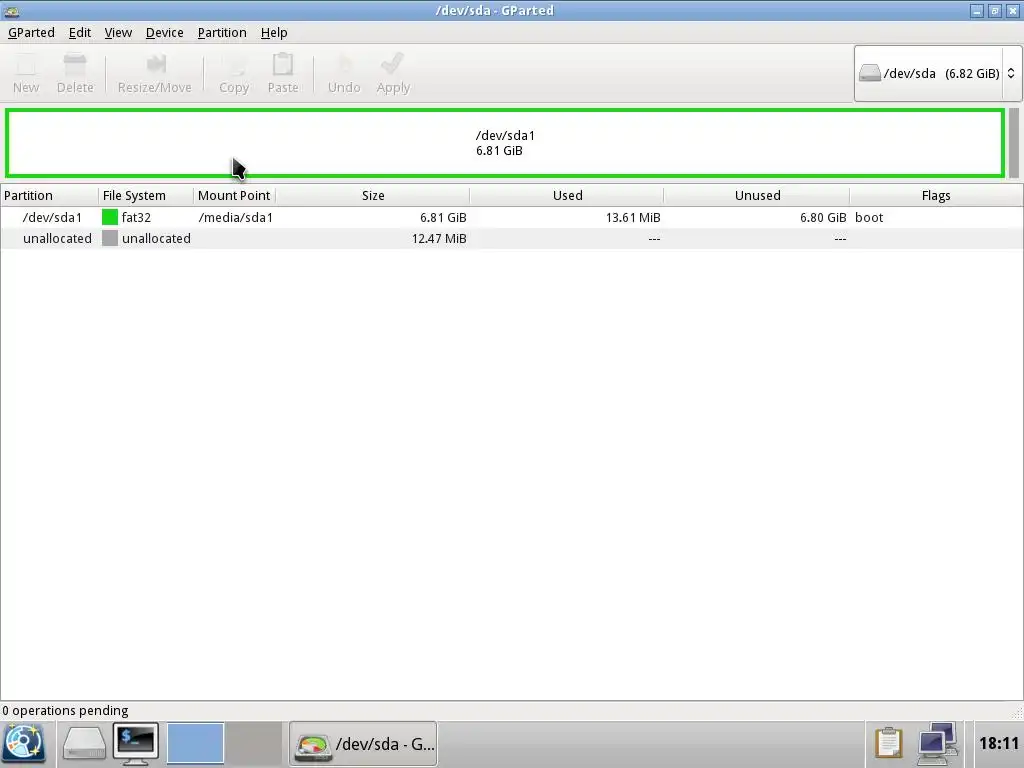Click the gray unallocated color swatch

(x=110, y=238)
